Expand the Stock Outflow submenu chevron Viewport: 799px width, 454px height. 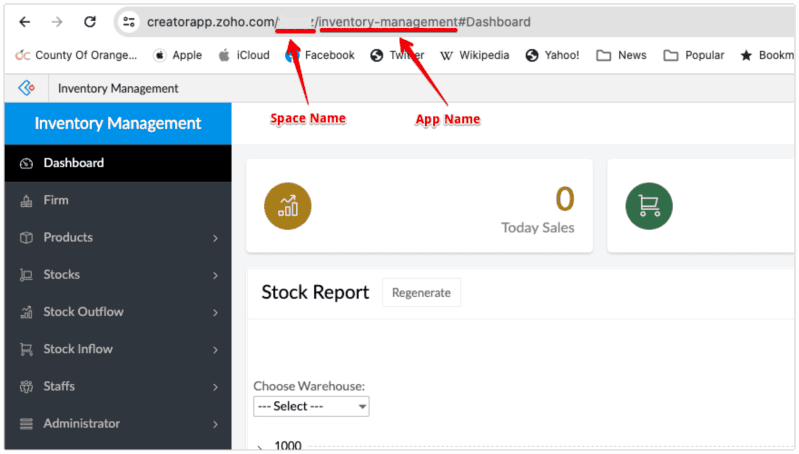pyautogui.click(x=215, y=312)
